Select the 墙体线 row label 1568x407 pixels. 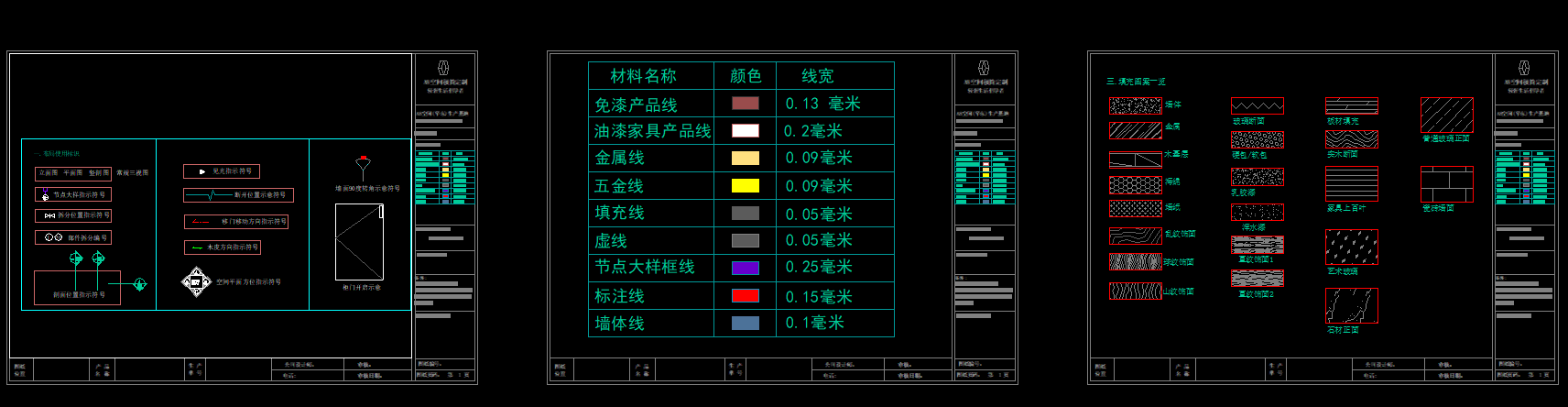pyautogui.click(x=620, y=324)
